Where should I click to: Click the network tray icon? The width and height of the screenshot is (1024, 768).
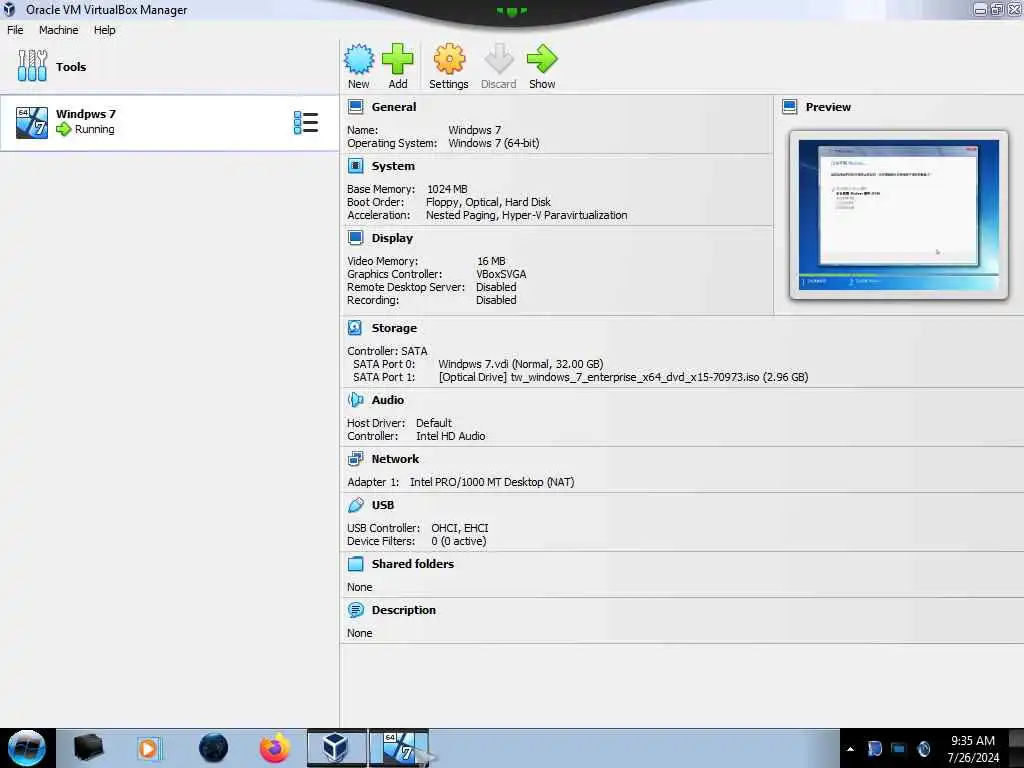point(899,749)
